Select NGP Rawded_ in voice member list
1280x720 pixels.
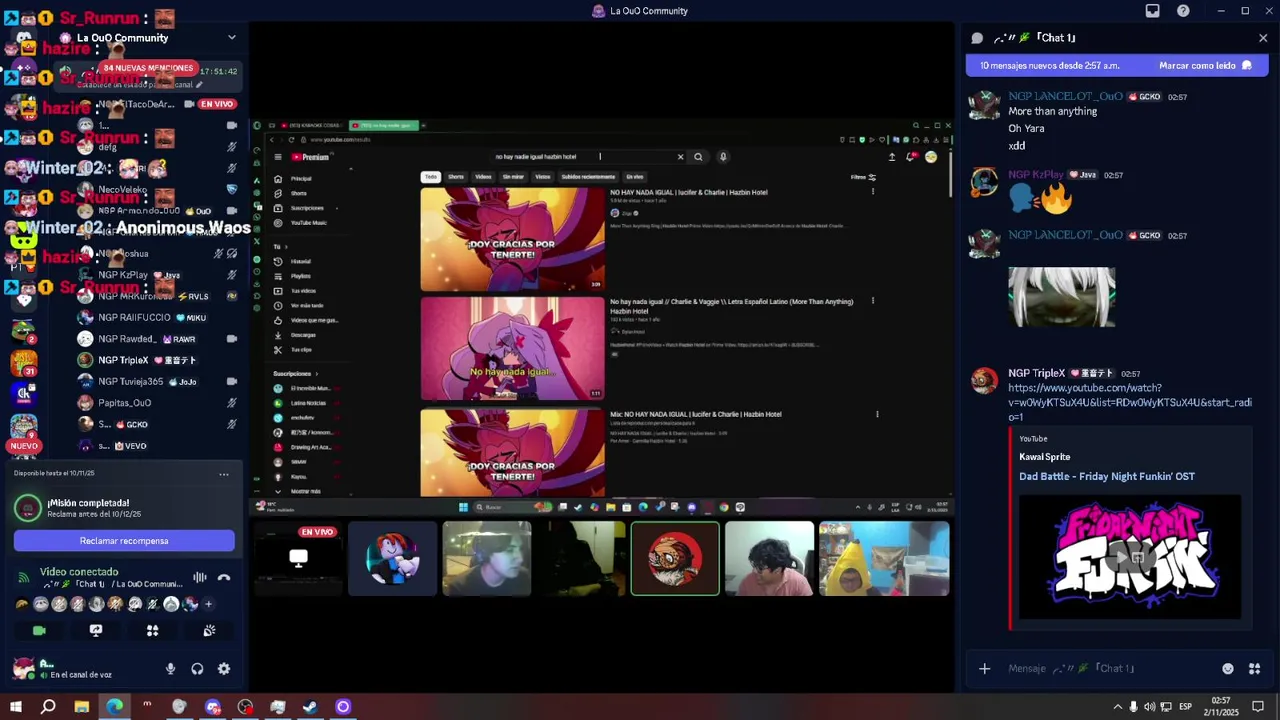click(x=159, y=339)
